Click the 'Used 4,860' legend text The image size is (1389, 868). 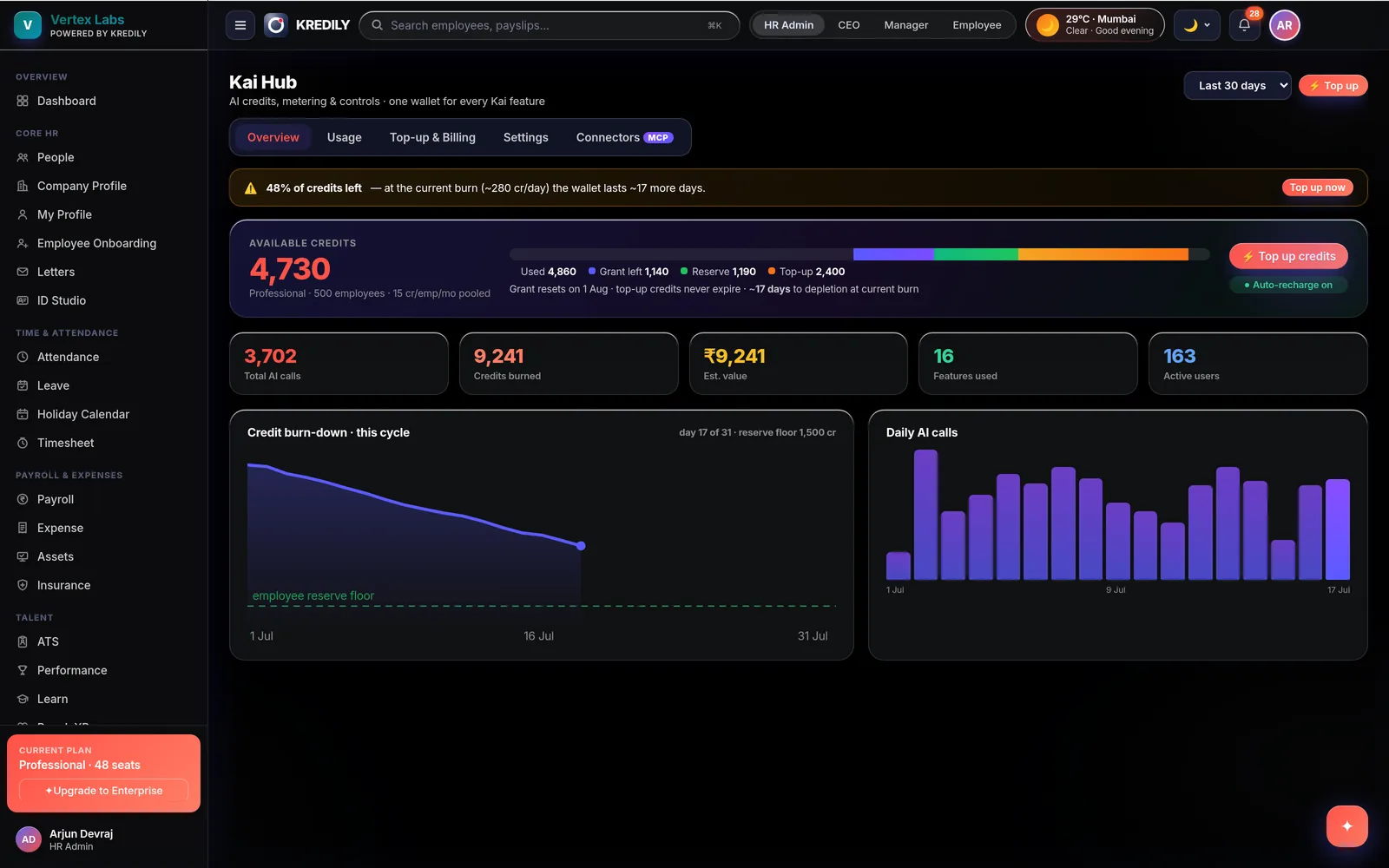coord(548,272)
